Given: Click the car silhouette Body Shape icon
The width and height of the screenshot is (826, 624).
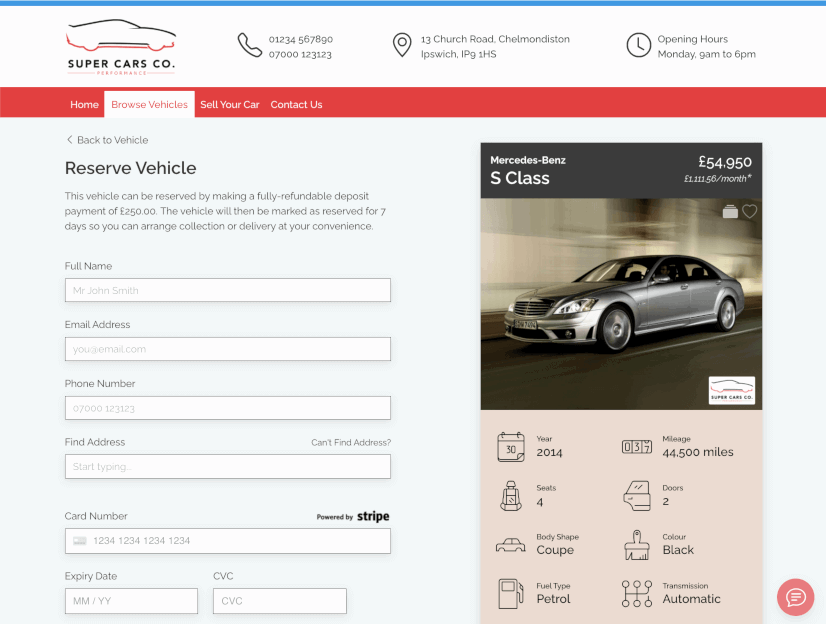Looking at the screenshot, I should click(511, 544).
